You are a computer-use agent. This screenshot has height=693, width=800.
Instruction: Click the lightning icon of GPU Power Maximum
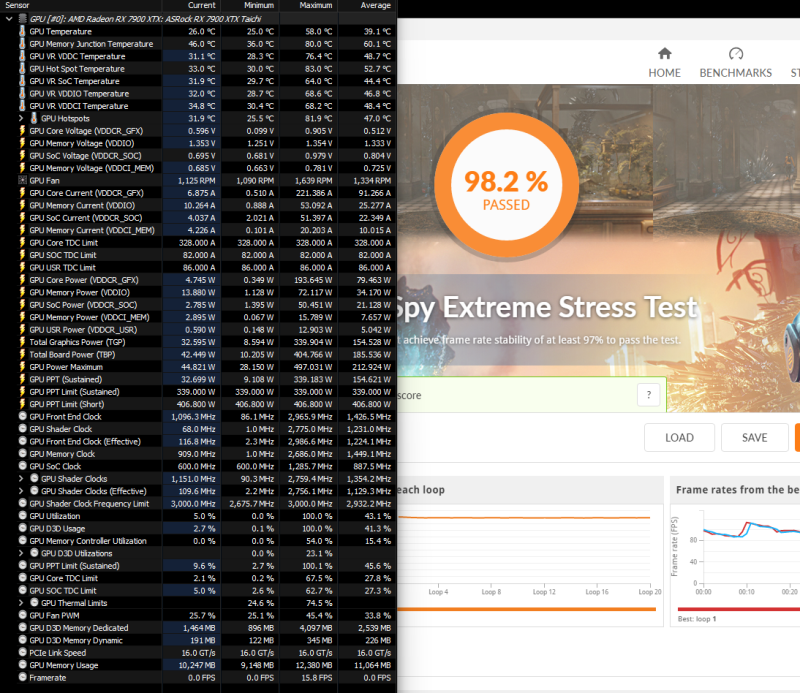tap(22, 366)
